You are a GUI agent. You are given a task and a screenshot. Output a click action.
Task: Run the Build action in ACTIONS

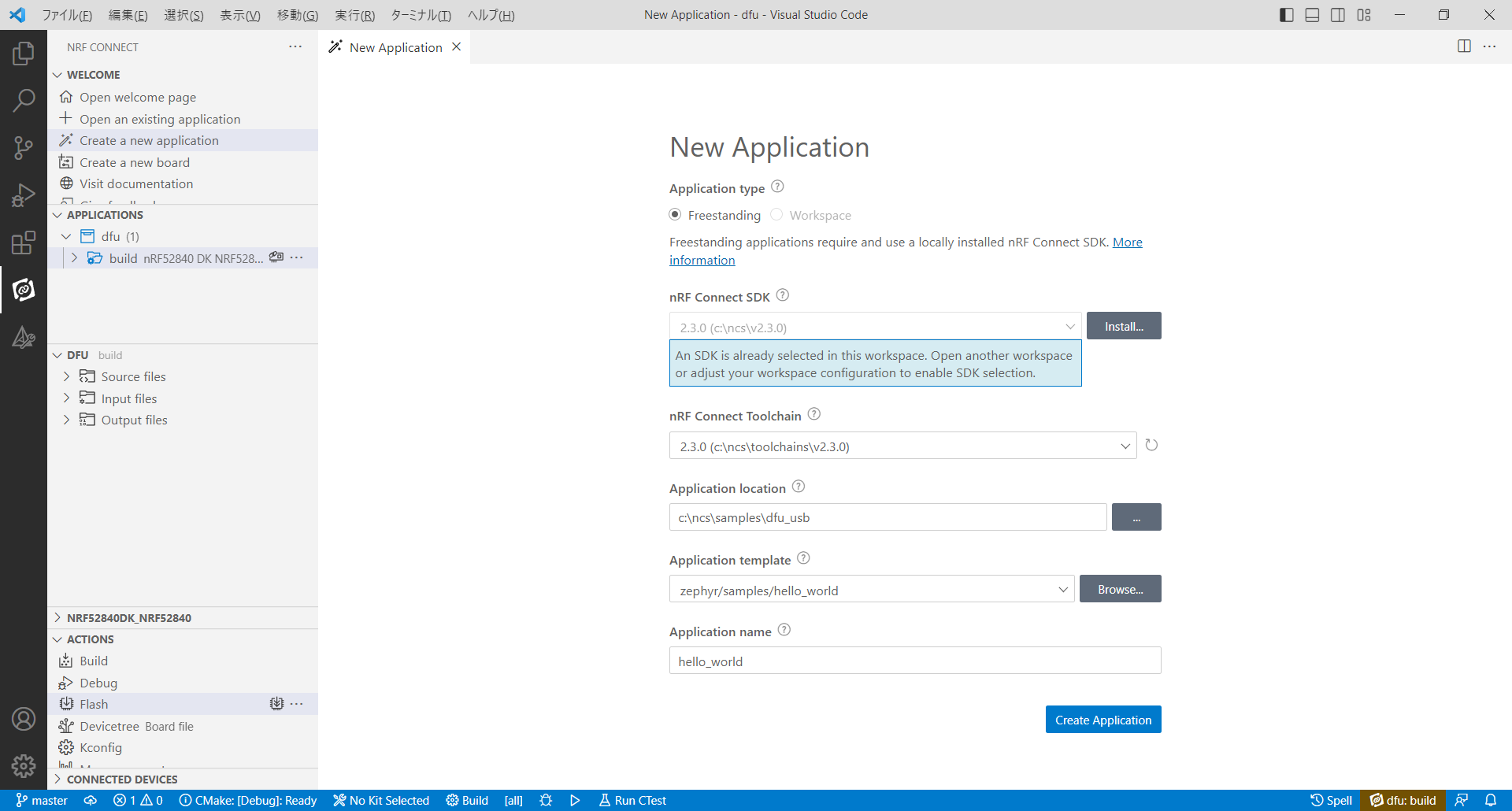(94, 661)
